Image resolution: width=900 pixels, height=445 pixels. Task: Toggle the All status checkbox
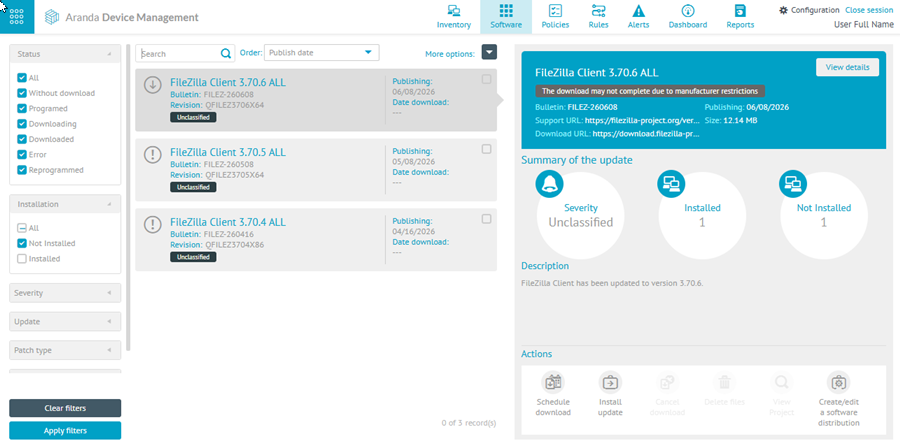click(22, 78)
